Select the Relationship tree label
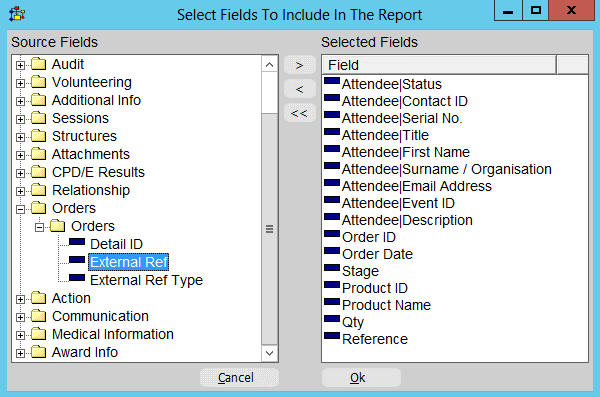 (x=91, y=190)
